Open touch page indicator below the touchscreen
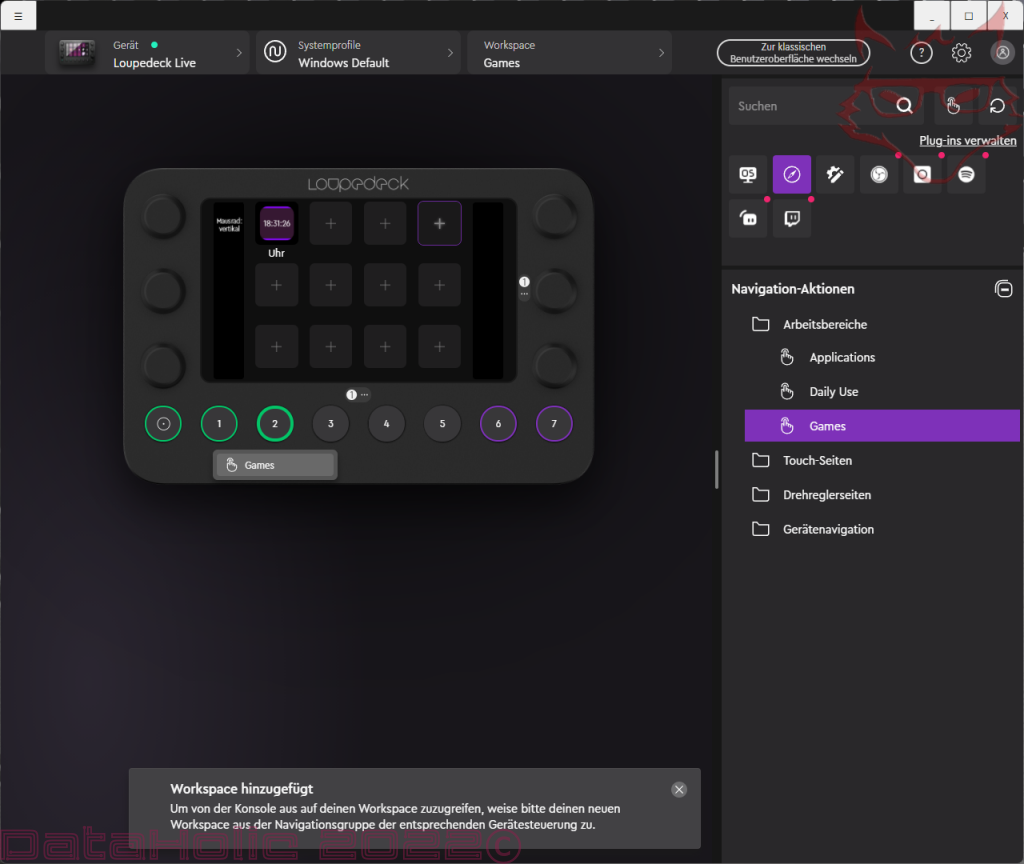The width and height of the screenshot is (1024, 864). tap(357, 394)
